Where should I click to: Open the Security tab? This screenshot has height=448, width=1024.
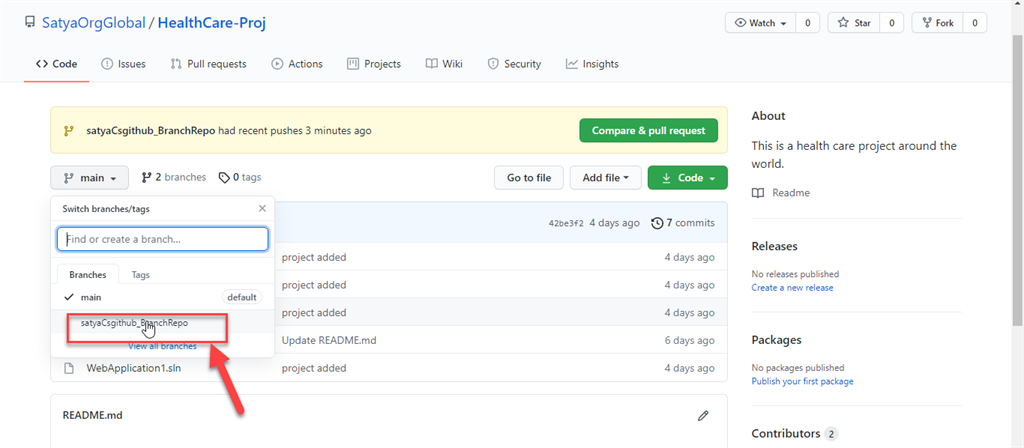[515, 64]
